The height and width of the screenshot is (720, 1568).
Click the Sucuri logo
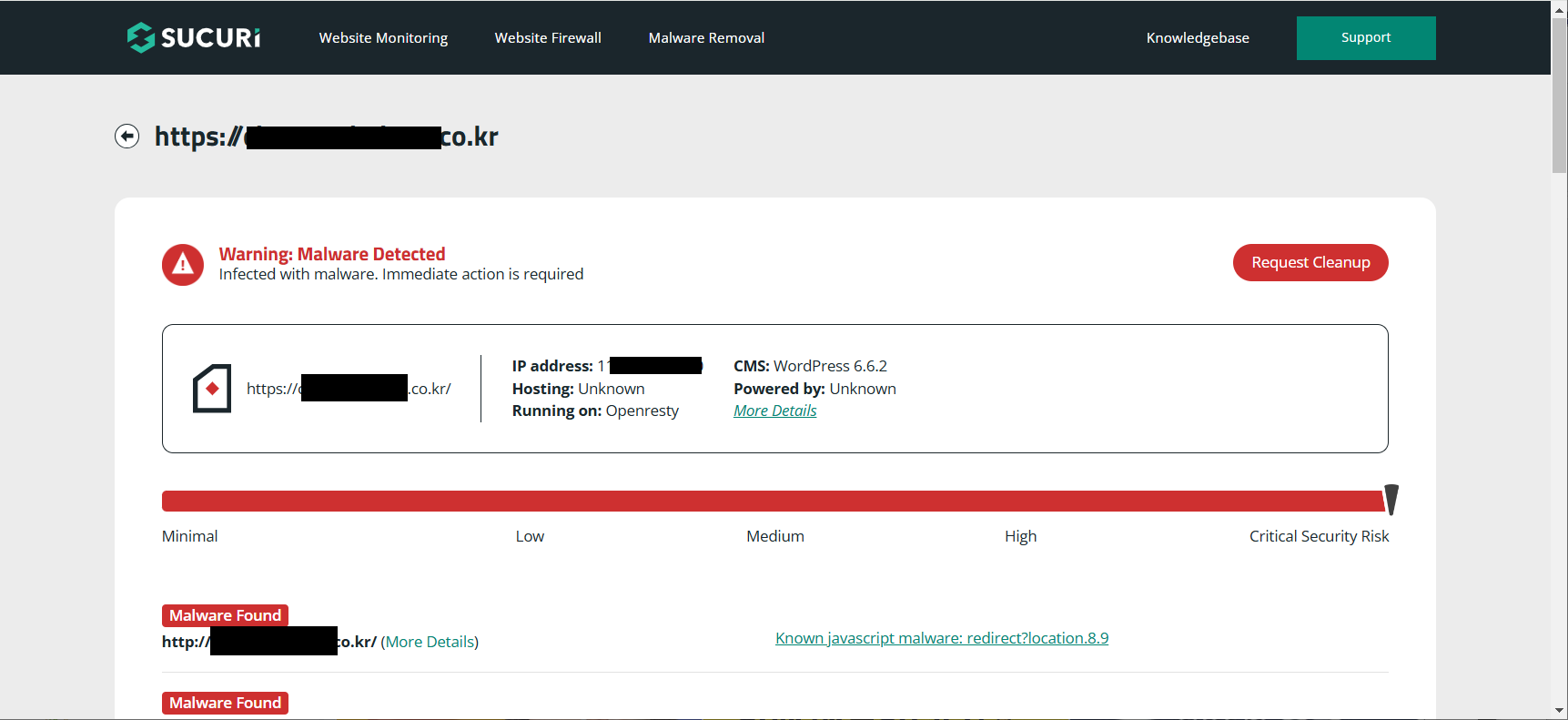pyautogui.click(x=193, y=37)
